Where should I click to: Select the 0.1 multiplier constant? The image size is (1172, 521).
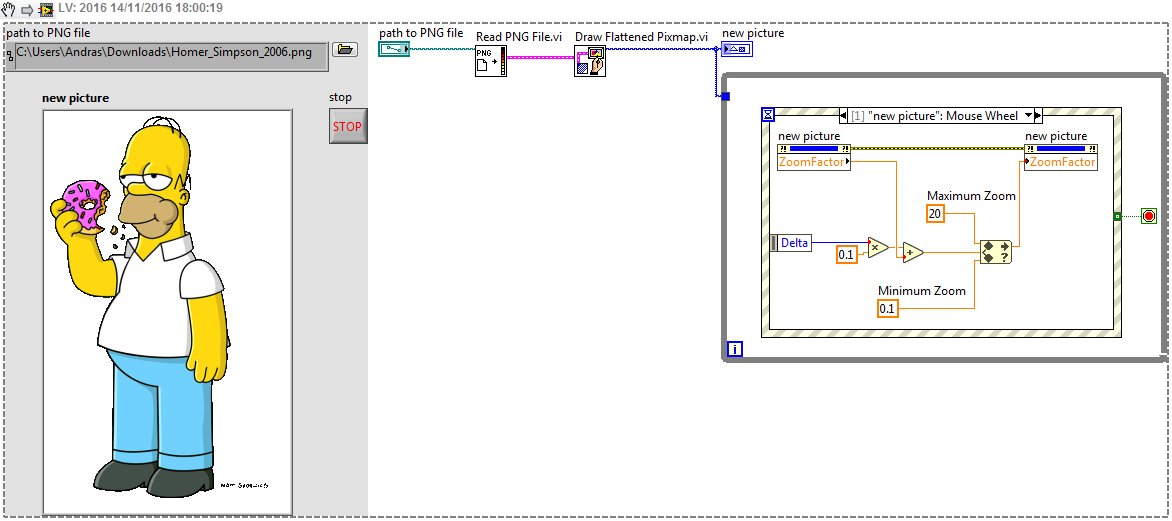tap(846, 255)
